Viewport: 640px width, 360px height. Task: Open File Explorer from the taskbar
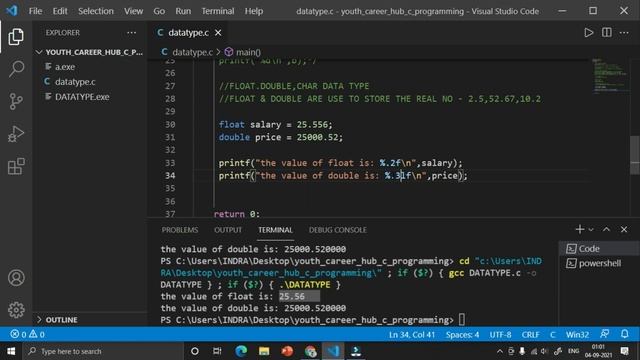264,351
